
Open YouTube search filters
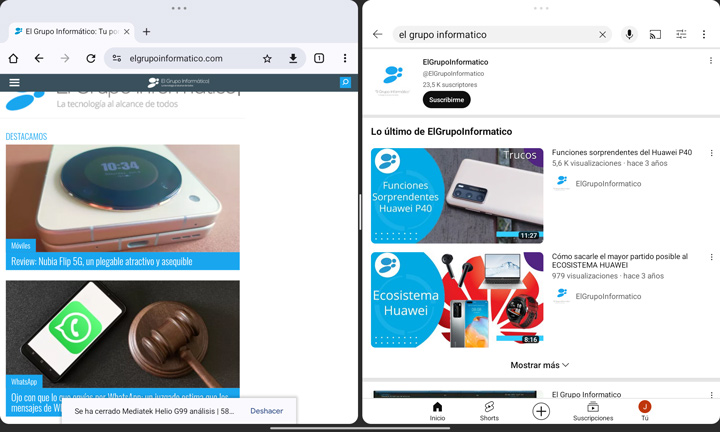[681, 34]
